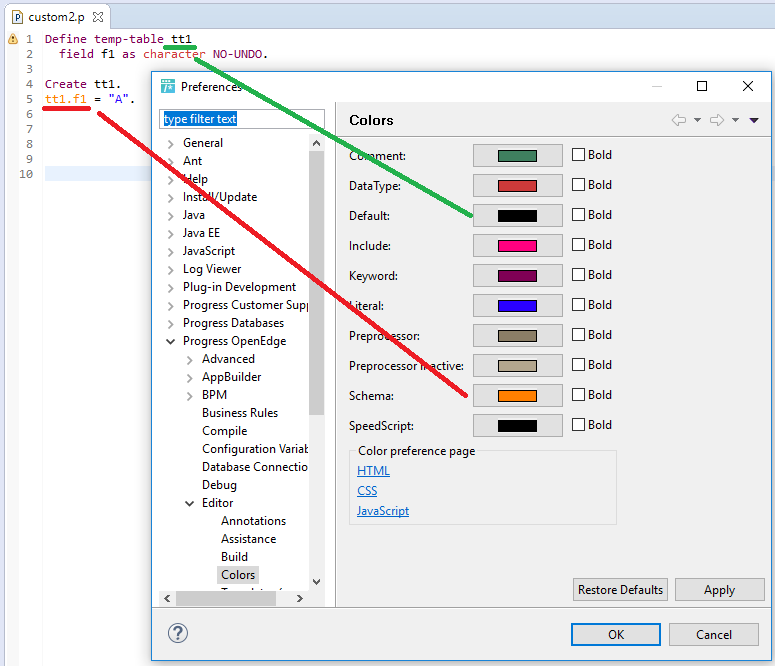Enable Bold for DataType color

tap(578, 185)
